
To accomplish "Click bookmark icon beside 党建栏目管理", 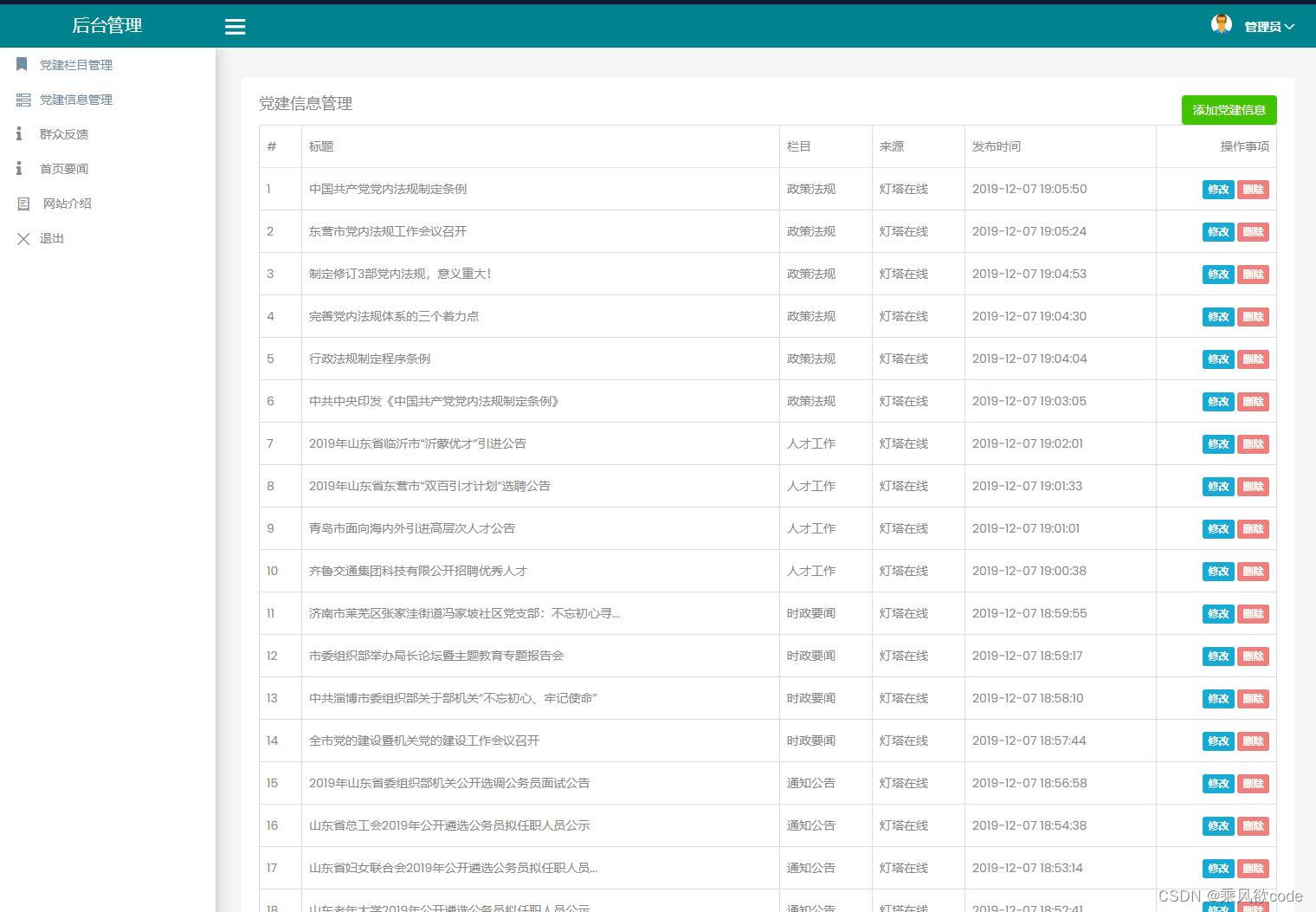I will (22, 64).
